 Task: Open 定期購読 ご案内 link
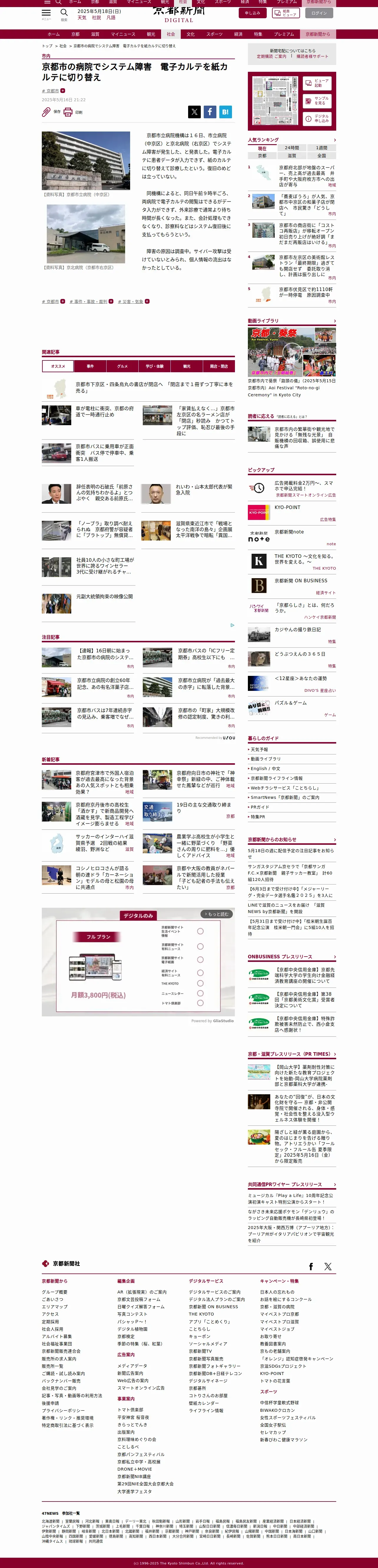point(271,56)
